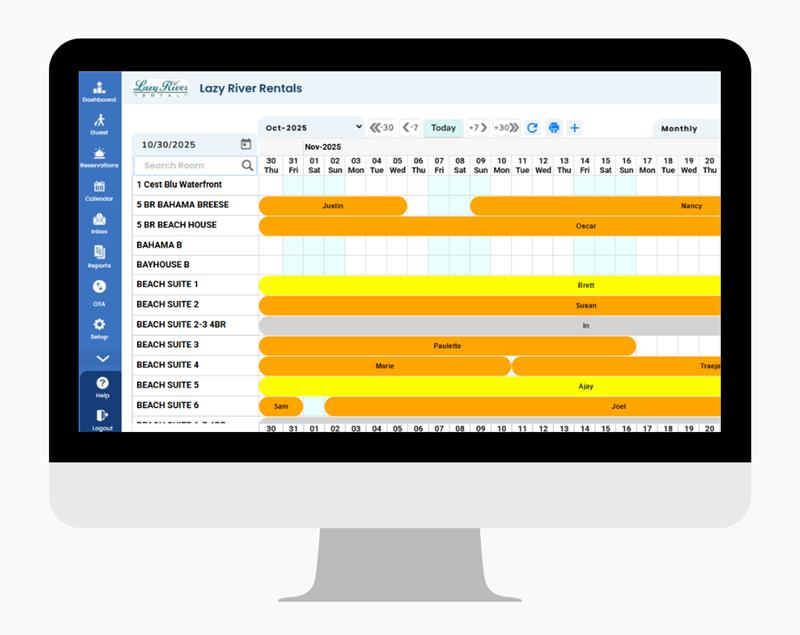Add a new booking with plus icon
Screen dimensions: 800x635
point(574,128)
